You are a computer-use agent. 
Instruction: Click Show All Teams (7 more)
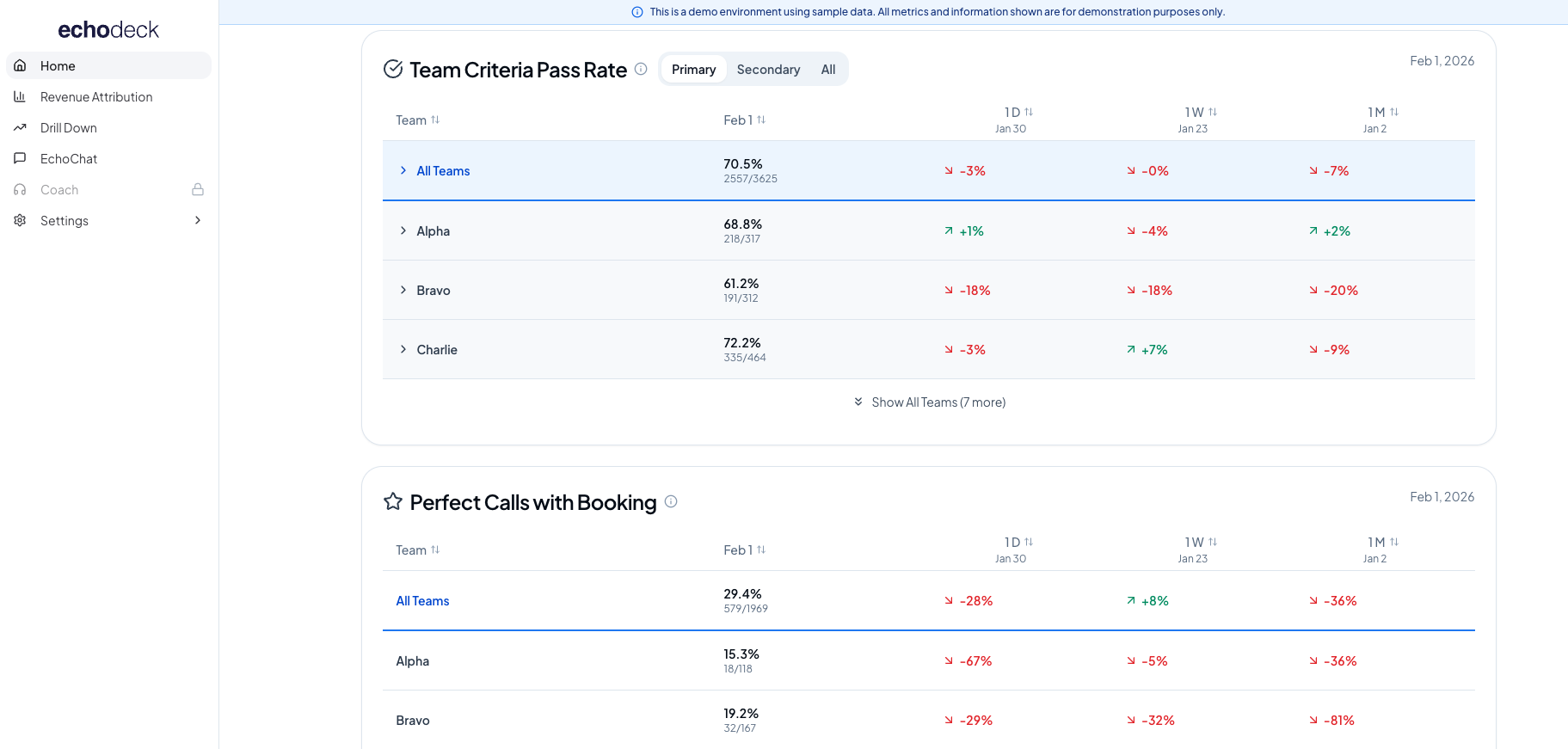tap(929, 402)
